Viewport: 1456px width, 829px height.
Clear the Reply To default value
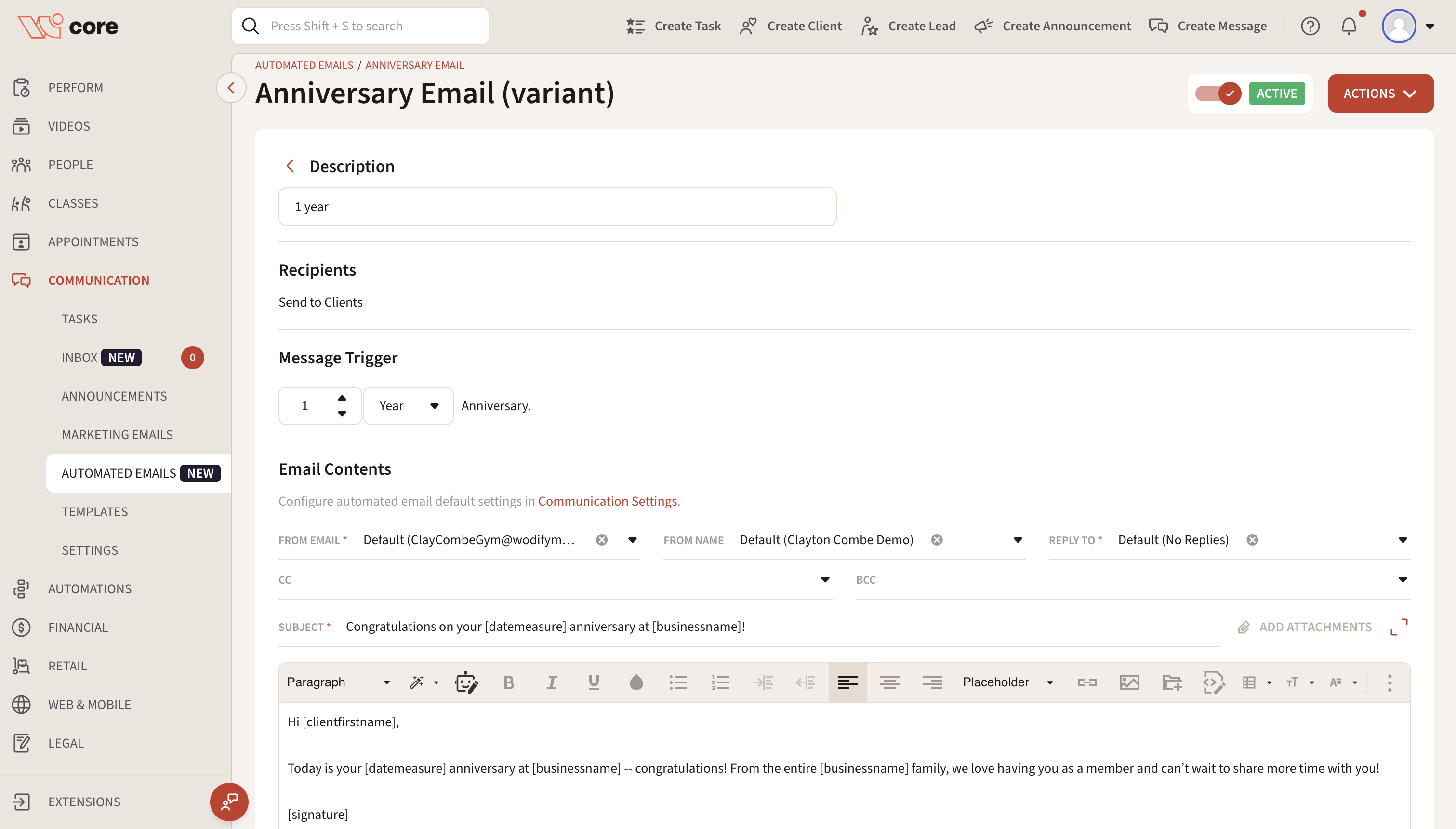pyautogui.click(x=1252, y=540)
